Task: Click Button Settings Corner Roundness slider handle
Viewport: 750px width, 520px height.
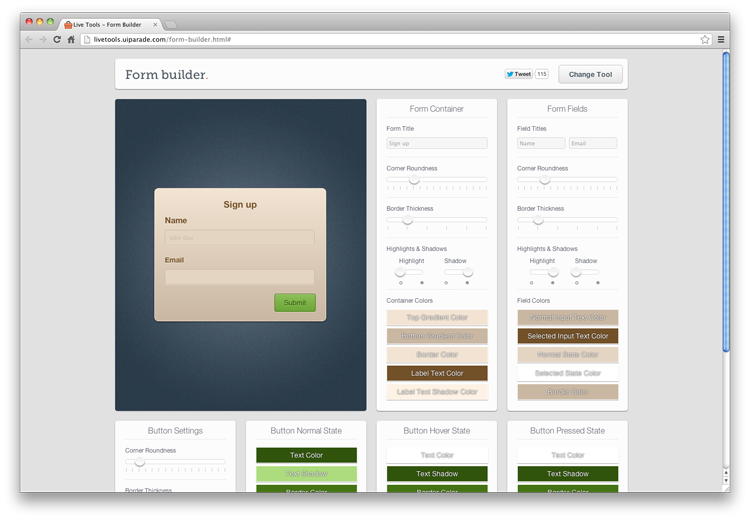Action: (139, 462)
